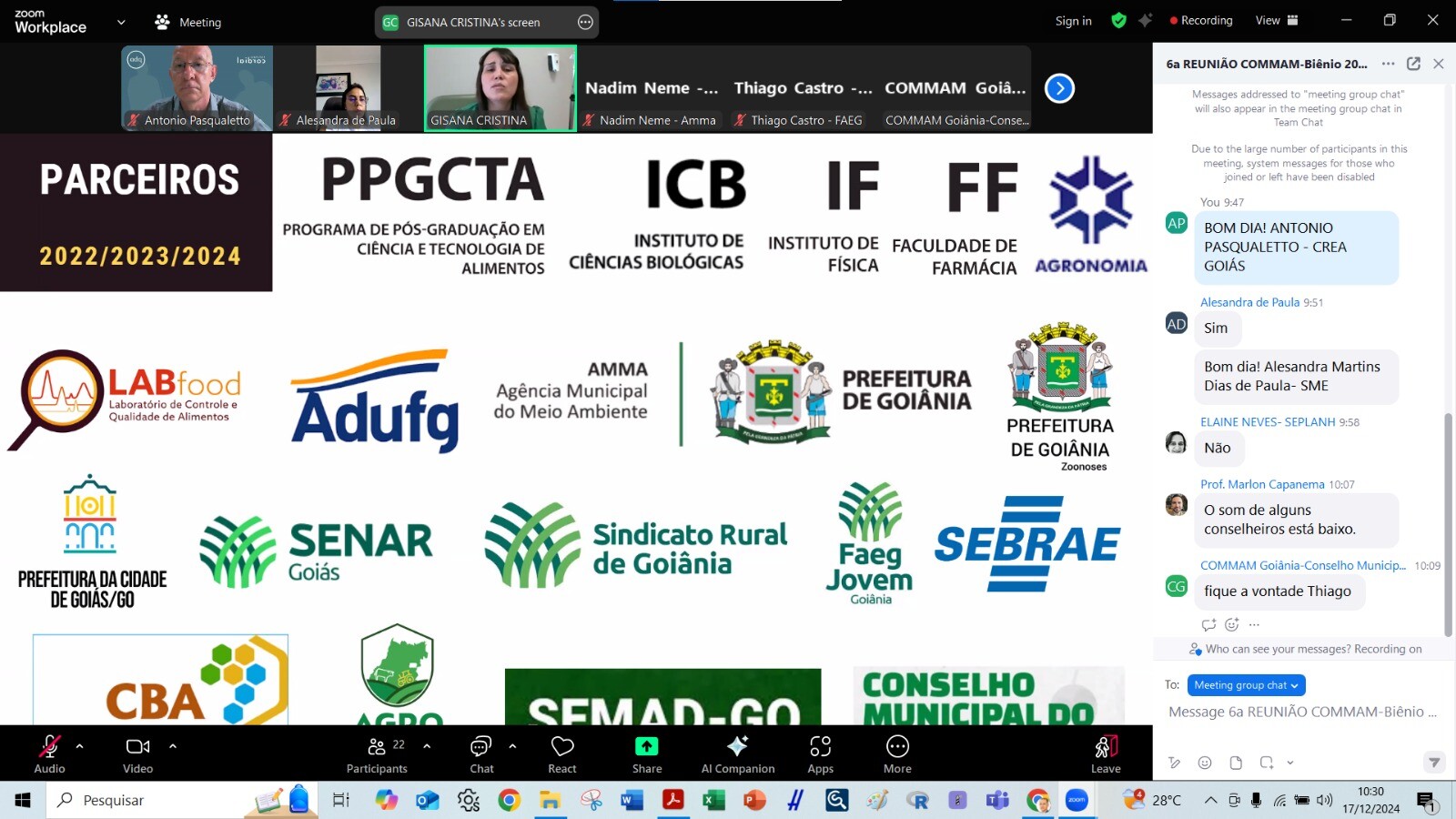Click the AI Companion sparkle icon in top bar
This screenshot has height=819, width=1456.
click(x=1146, y=20)
